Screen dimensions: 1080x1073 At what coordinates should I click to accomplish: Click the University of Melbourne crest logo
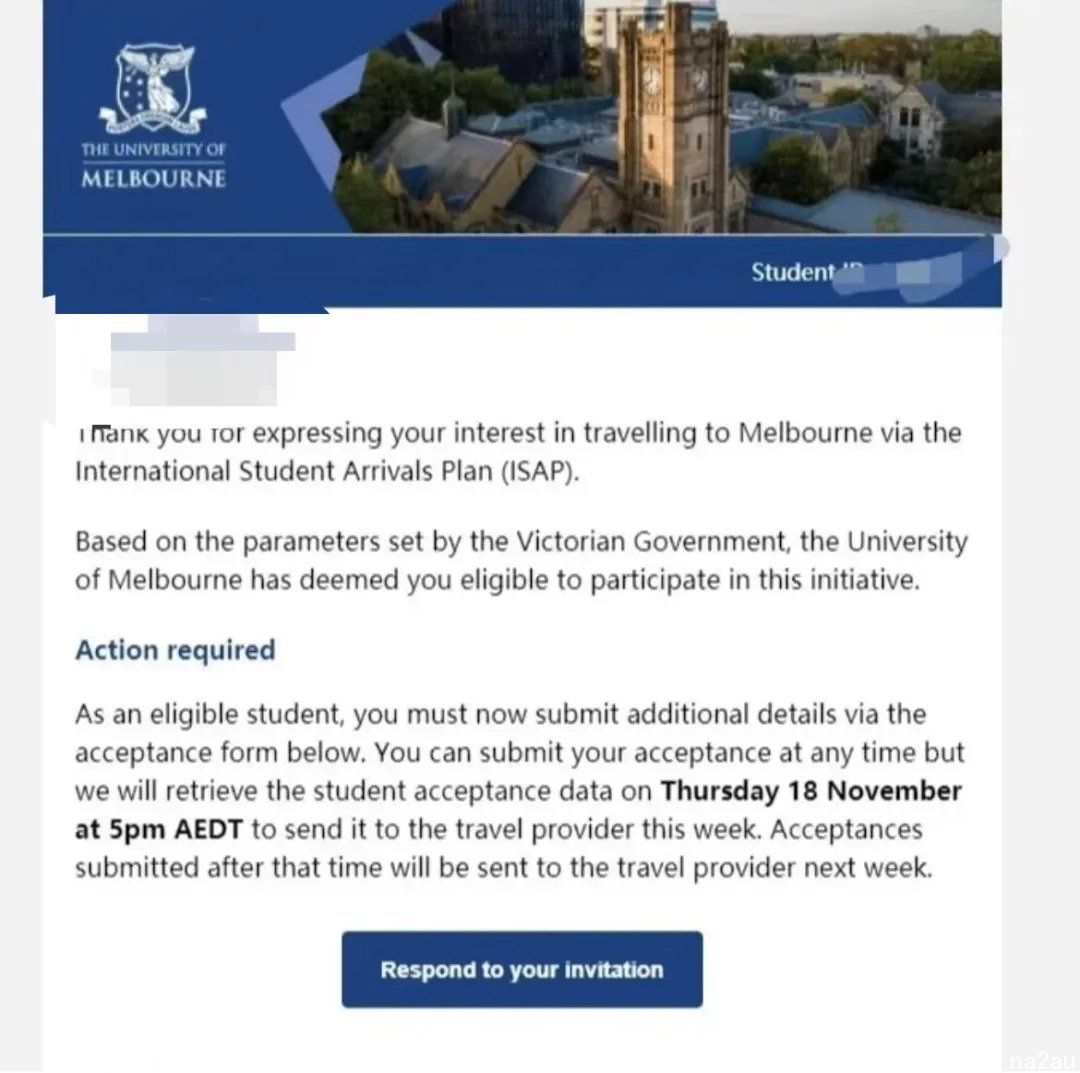pyautogui.click(x=152, y=89)
